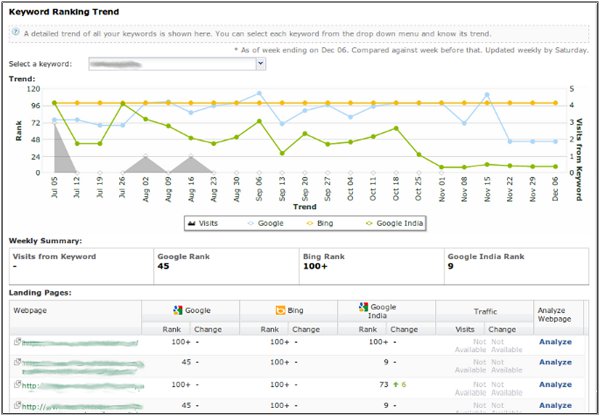
Task: Click the 'Keyword Ranking Trend' heading
Action: pos(64,12)
